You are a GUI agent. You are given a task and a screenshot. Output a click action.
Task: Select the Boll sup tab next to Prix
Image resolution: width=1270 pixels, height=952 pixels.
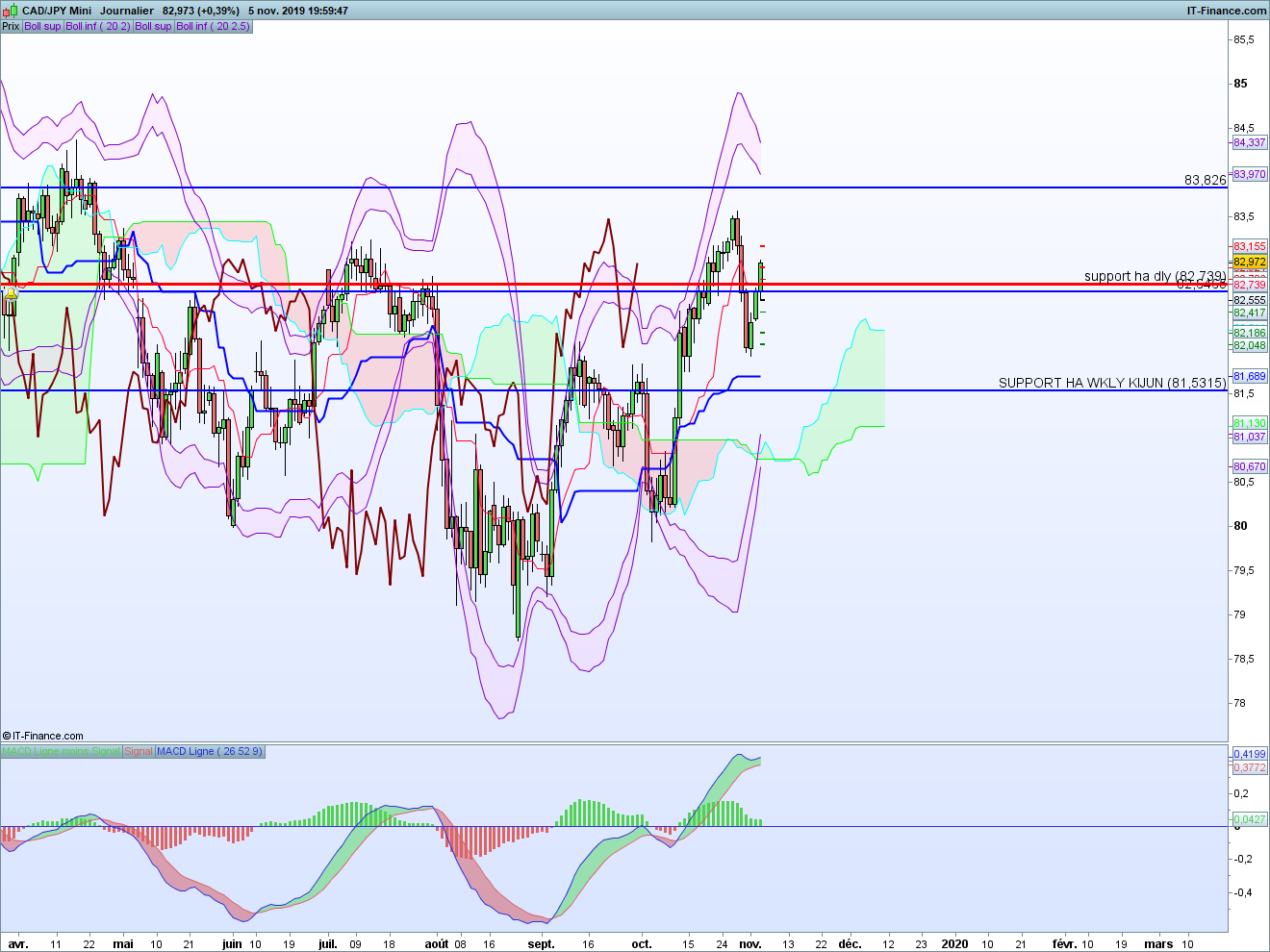point(42,26)
